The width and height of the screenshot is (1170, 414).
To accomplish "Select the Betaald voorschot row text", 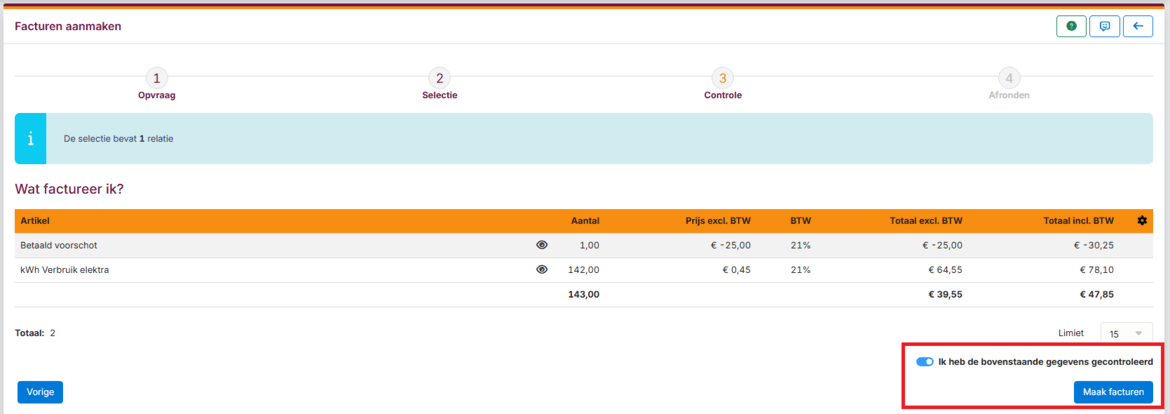I will [x=58, y=245].
